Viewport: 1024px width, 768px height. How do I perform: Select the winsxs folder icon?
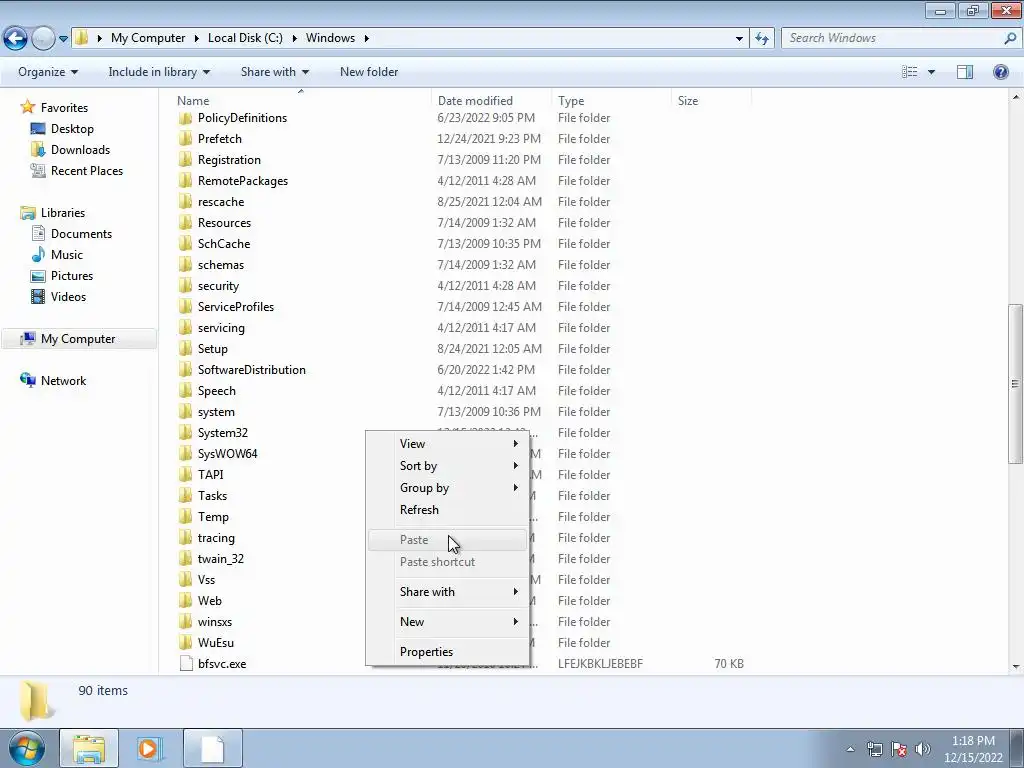185,622
